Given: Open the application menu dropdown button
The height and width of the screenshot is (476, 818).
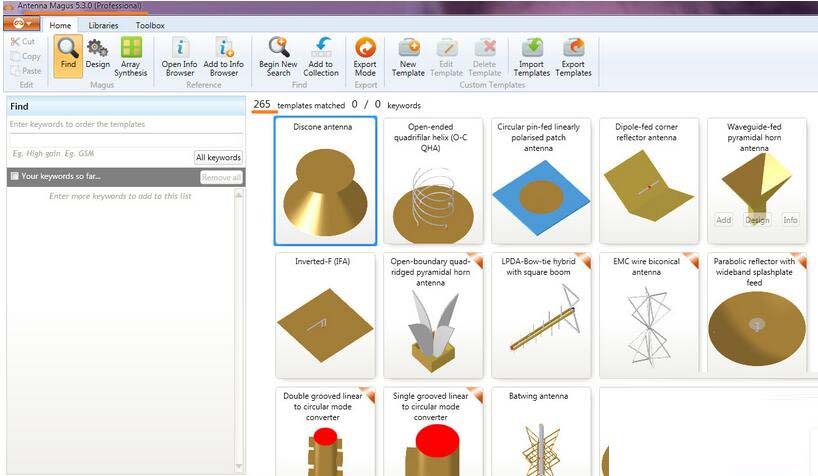Looking at the screenshot, I should (21, 23).
